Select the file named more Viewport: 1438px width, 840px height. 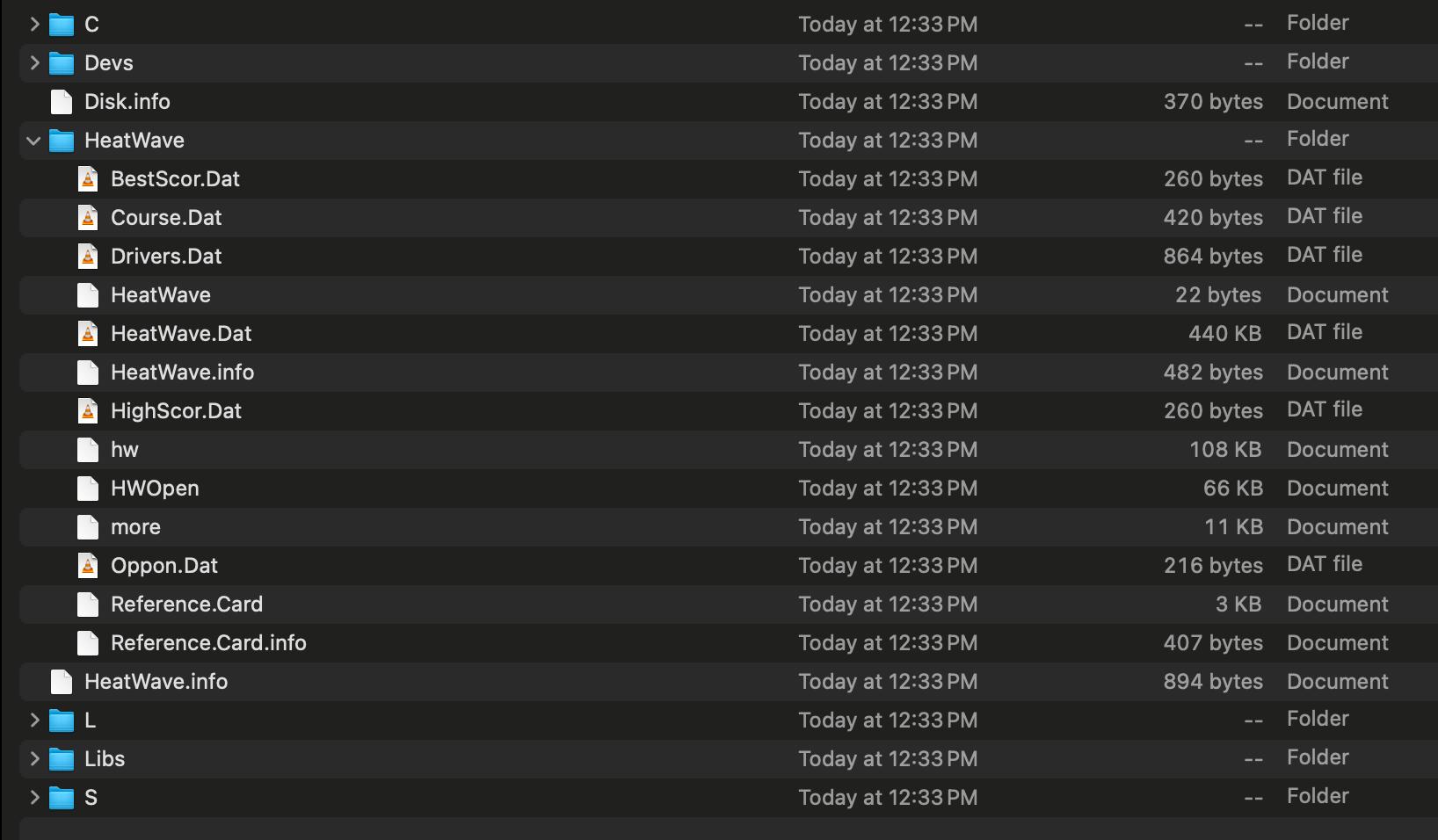[x=135, y=527]
